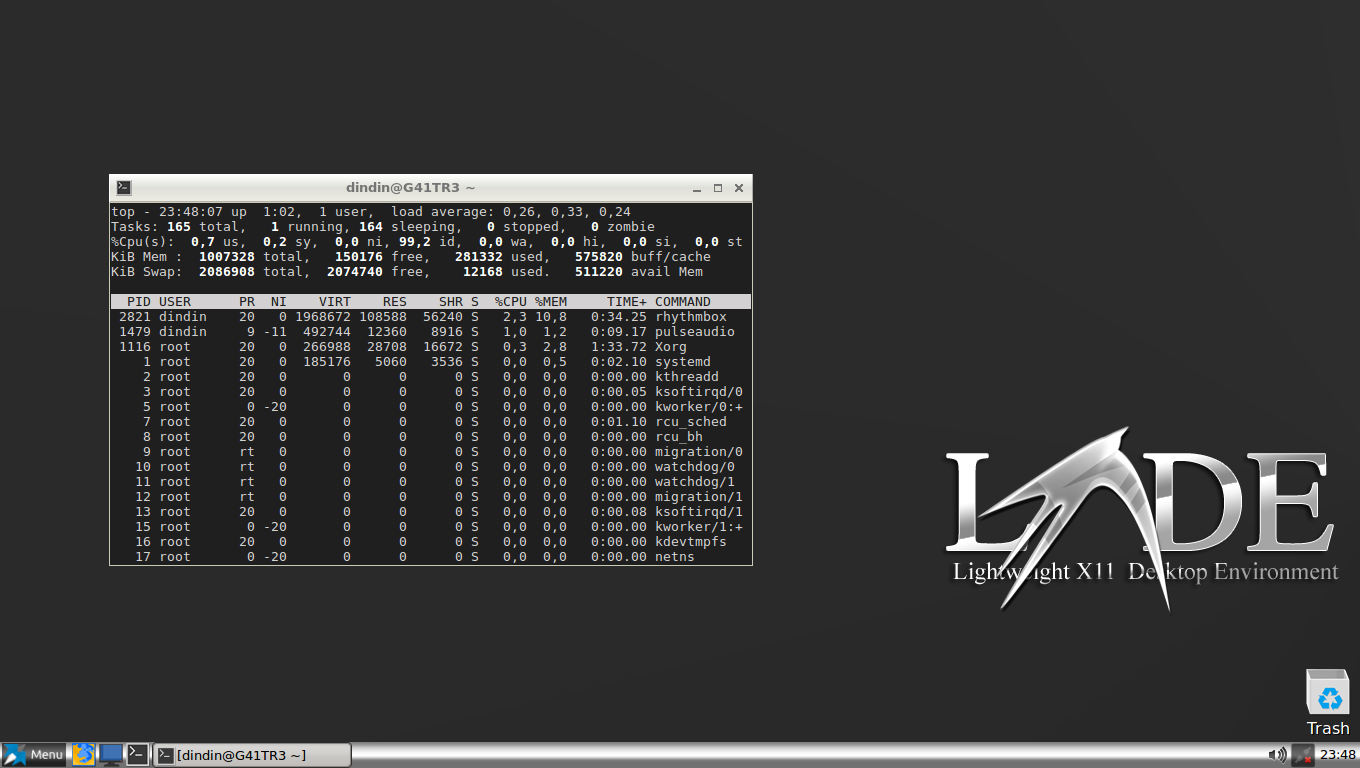Click PID 2821 in the process list
Screen dimensions: 1360x768
pos(135,317)
